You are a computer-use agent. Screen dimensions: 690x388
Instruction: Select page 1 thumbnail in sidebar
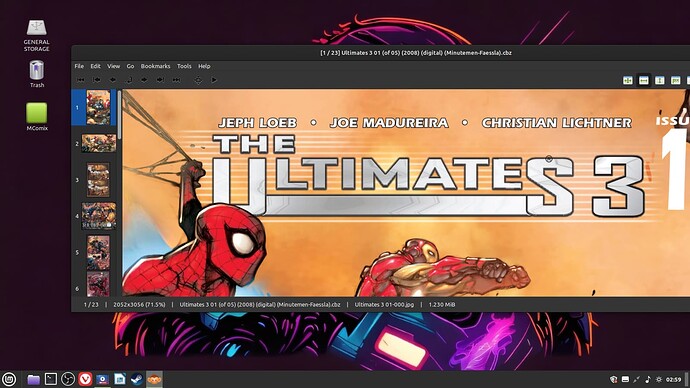(98, 108)
